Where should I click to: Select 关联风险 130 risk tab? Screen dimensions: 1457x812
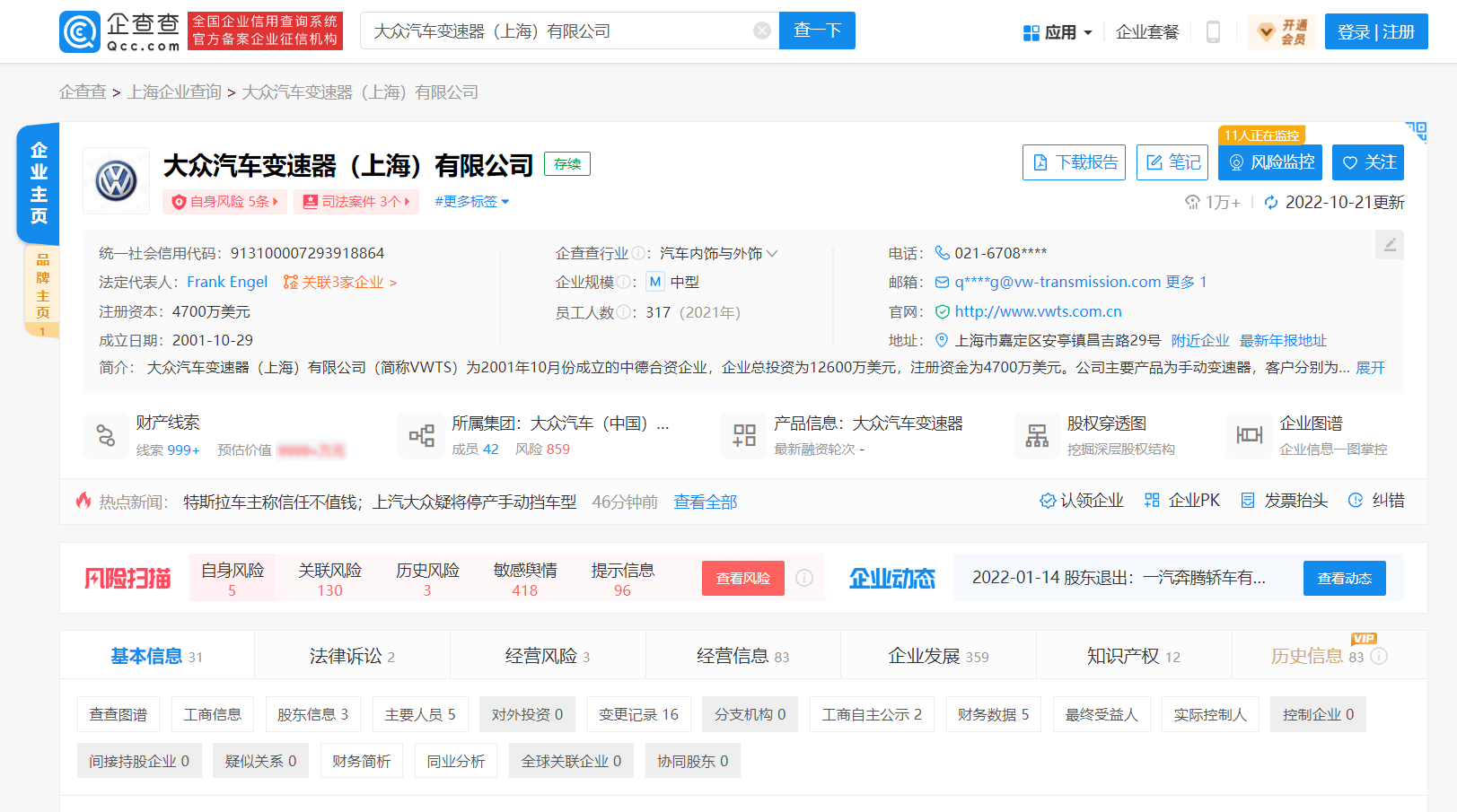tap(329, 579)
